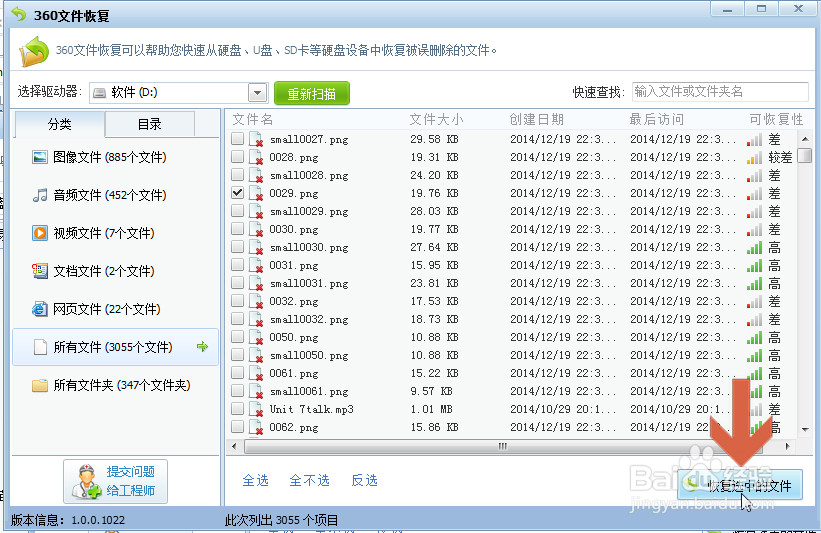Click the 反选 invert selection link
Viewport: 821px width, 533px height.
[x=364, y=480]
